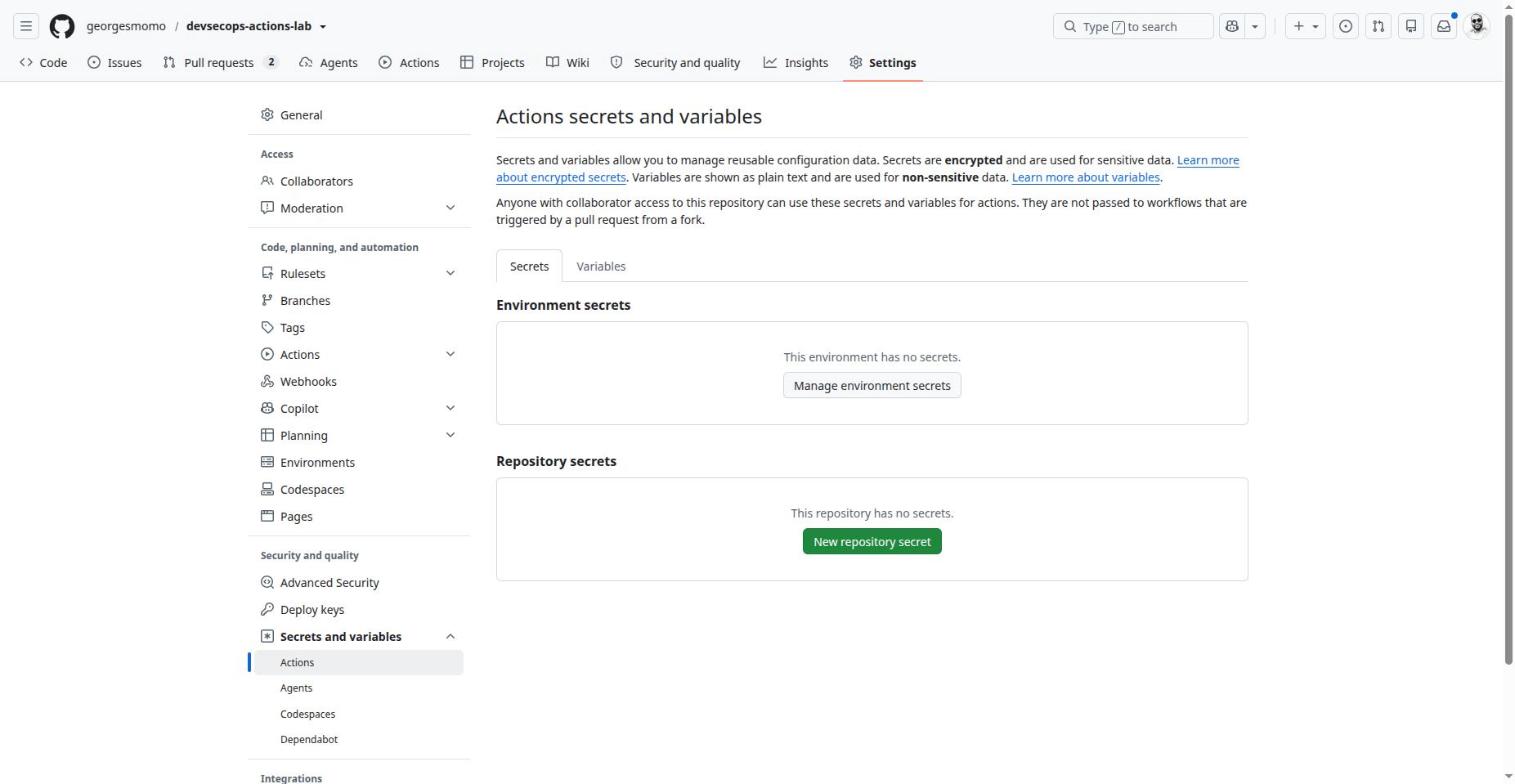This screenshot has height=784, width=1515.
Task: Switch to the Pull requests tab
Action: pyautogui.click(x=220, y=62)
